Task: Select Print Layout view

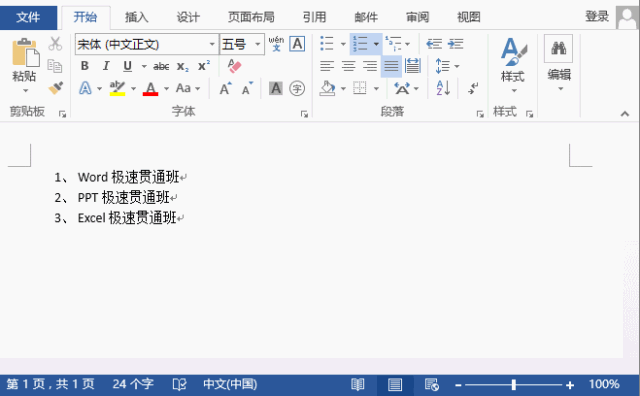Action: pyautogui.click(x=395, y=385)
